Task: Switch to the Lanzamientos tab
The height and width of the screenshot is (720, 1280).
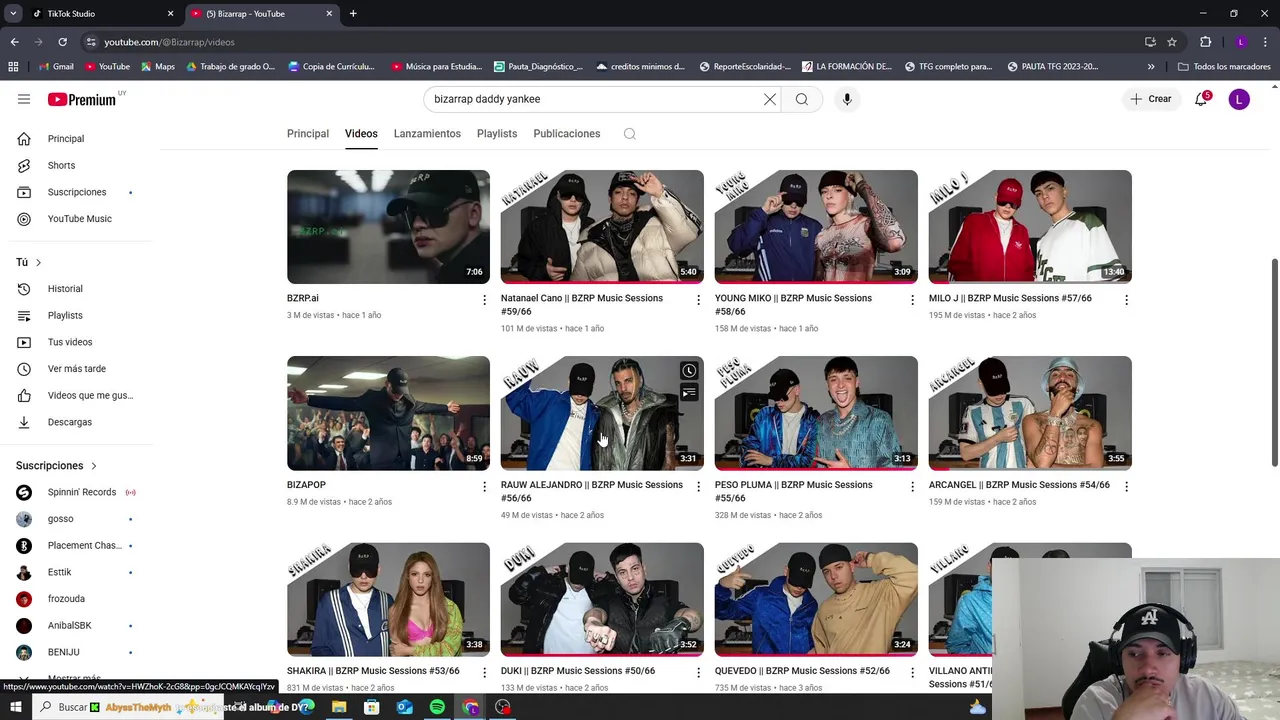Action: [427, 134]
